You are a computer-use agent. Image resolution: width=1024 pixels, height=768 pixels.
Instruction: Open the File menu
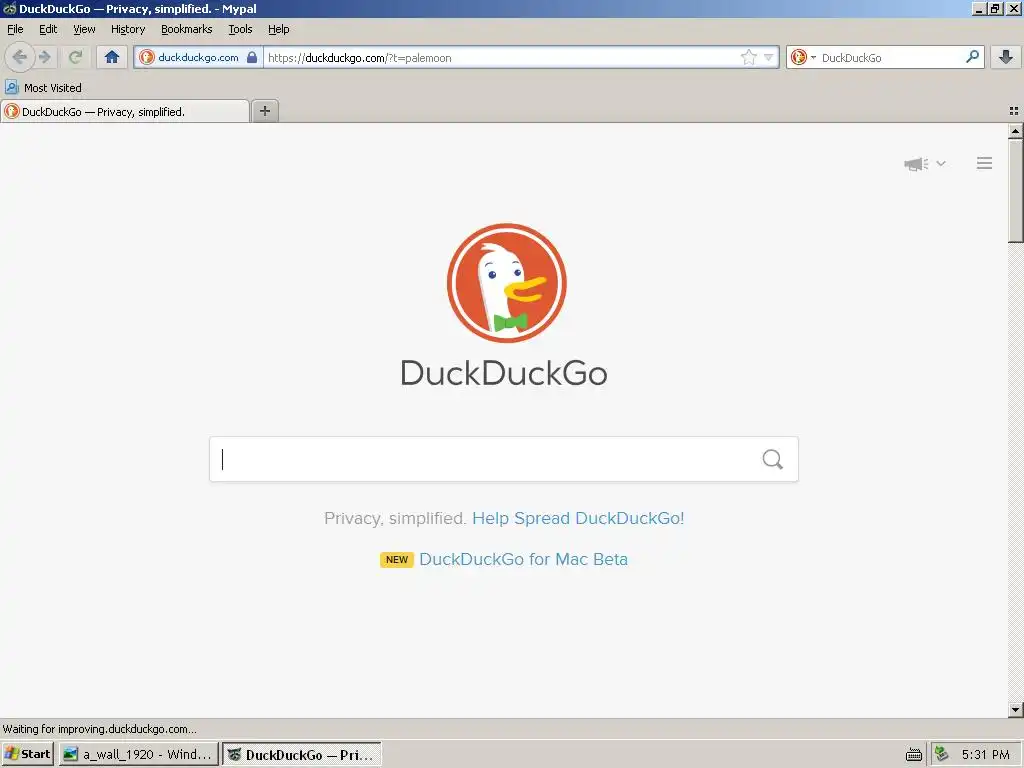[x=15, y=29]
